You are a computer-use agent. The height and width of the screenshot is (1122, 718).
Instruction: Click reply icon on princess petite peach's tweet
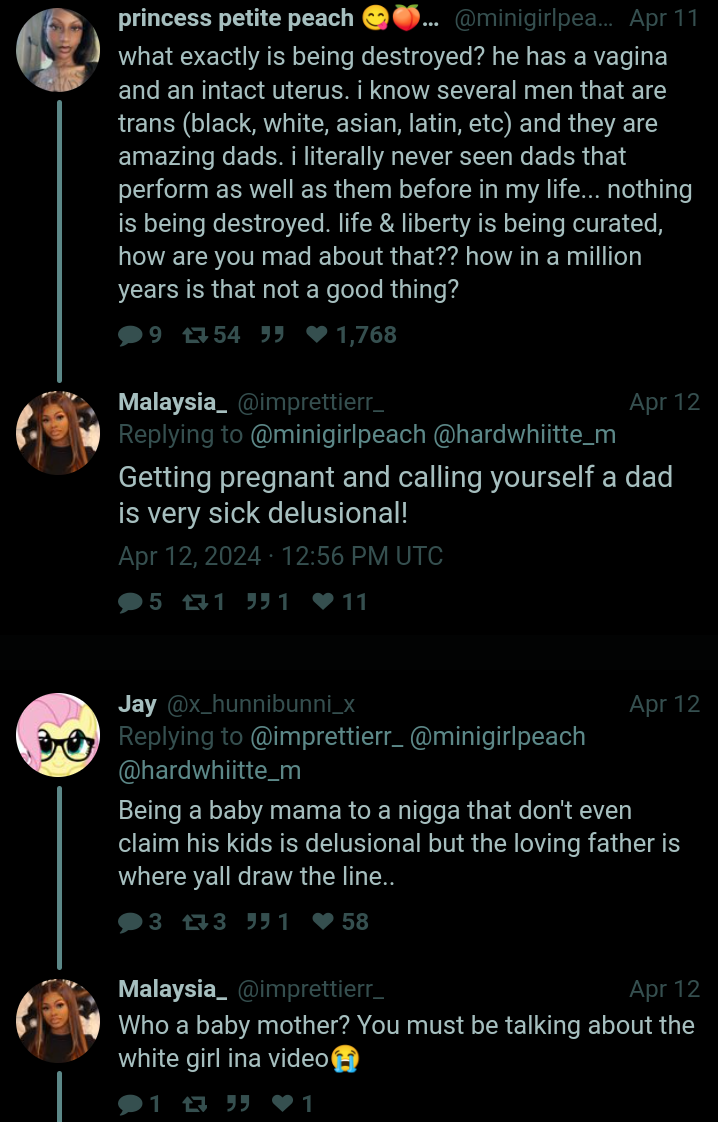131,335
